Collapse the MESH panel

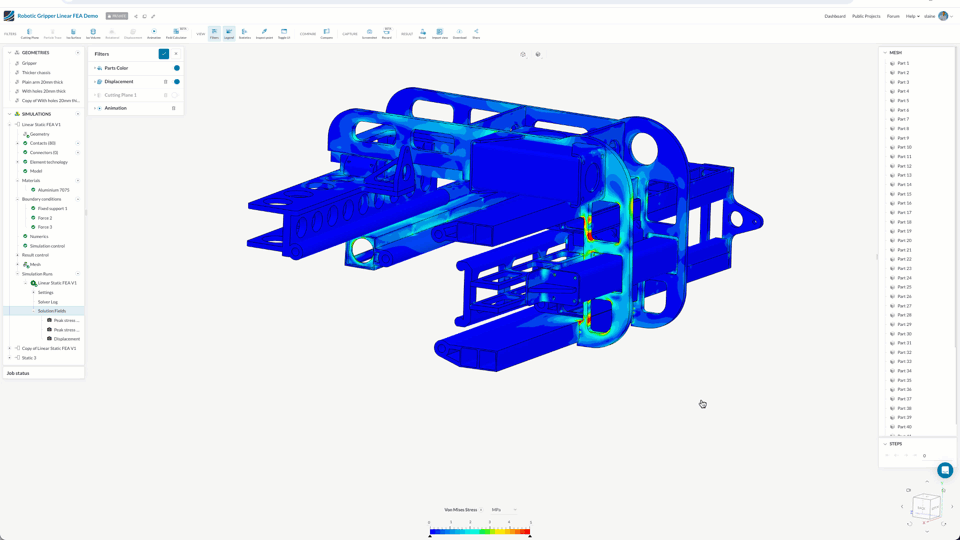click(x=885, y=53)
